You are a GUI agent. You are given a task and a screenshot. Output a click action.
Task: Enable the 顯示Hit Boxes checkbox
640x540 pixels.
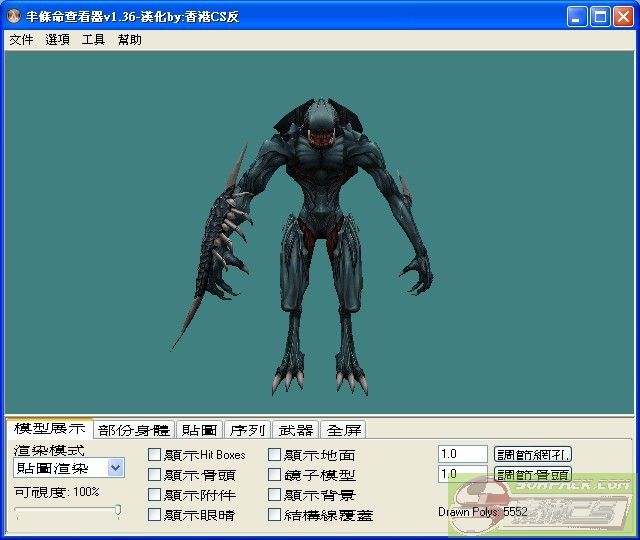154,455
